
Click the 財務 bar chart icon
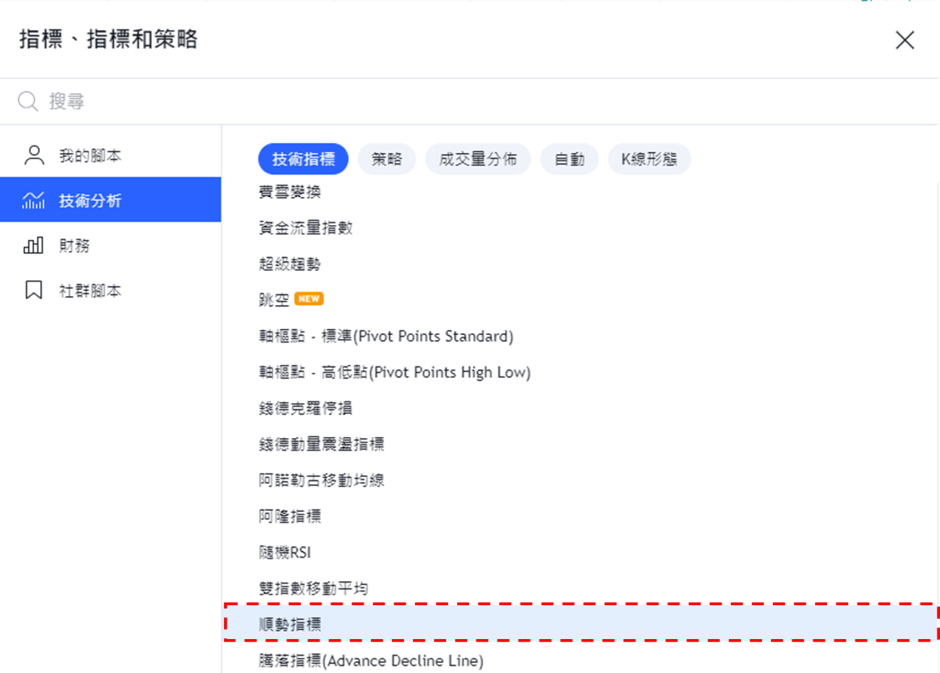[34, 246]
